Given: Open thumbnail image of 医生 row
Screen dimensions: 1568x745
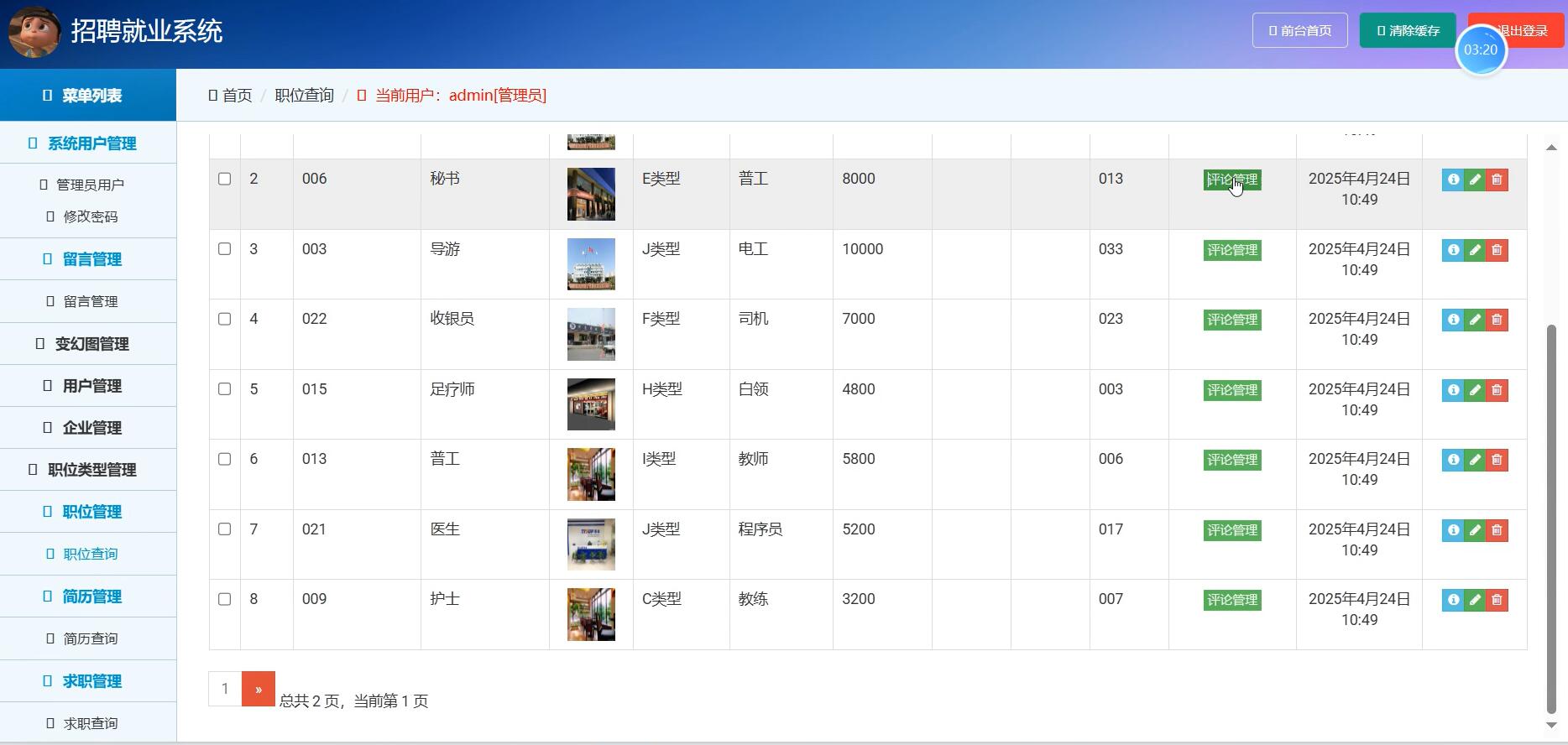Looking at the screenshot, I should 591,544.
